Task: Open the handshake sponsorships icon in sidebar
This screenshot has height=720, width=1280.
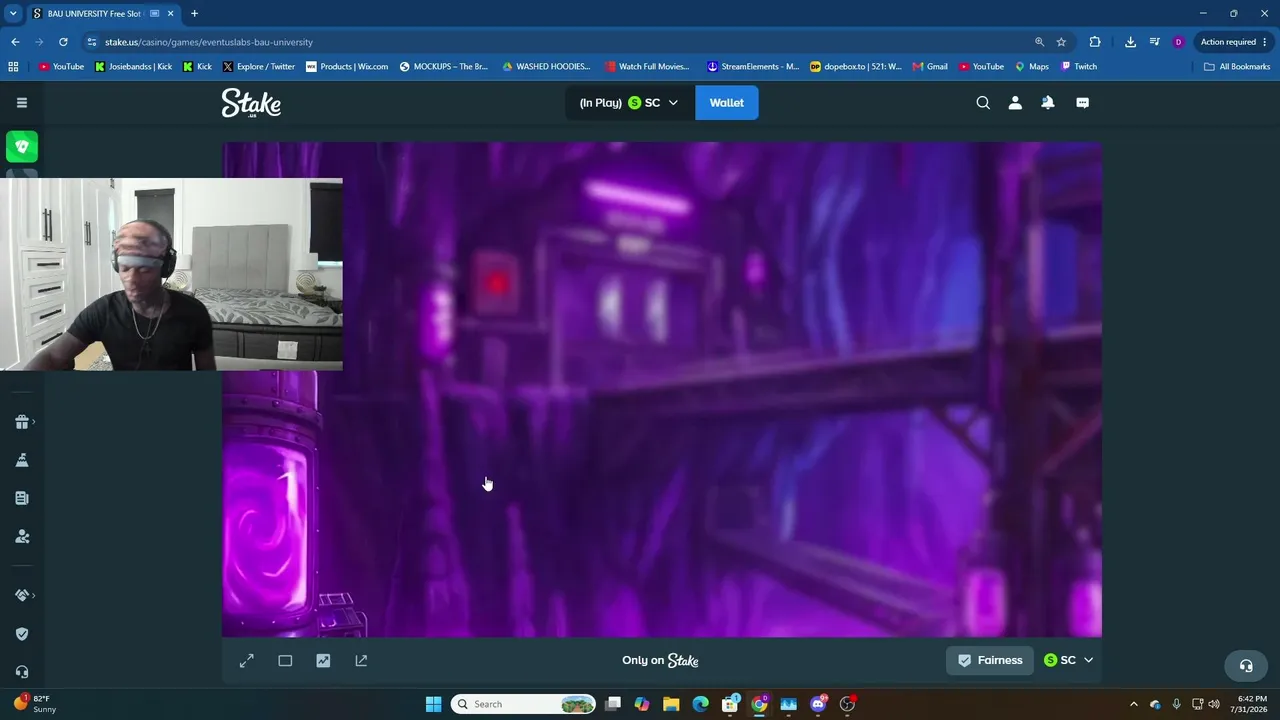Action: 22,595
